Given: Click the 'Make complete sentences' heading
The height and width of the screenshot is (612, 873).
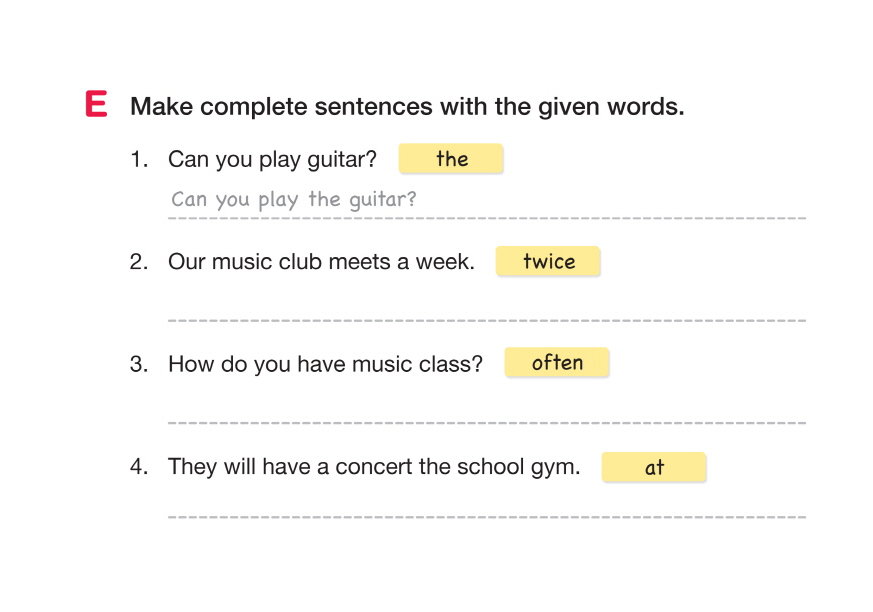Looking at the screenshot, I should 407,107.
